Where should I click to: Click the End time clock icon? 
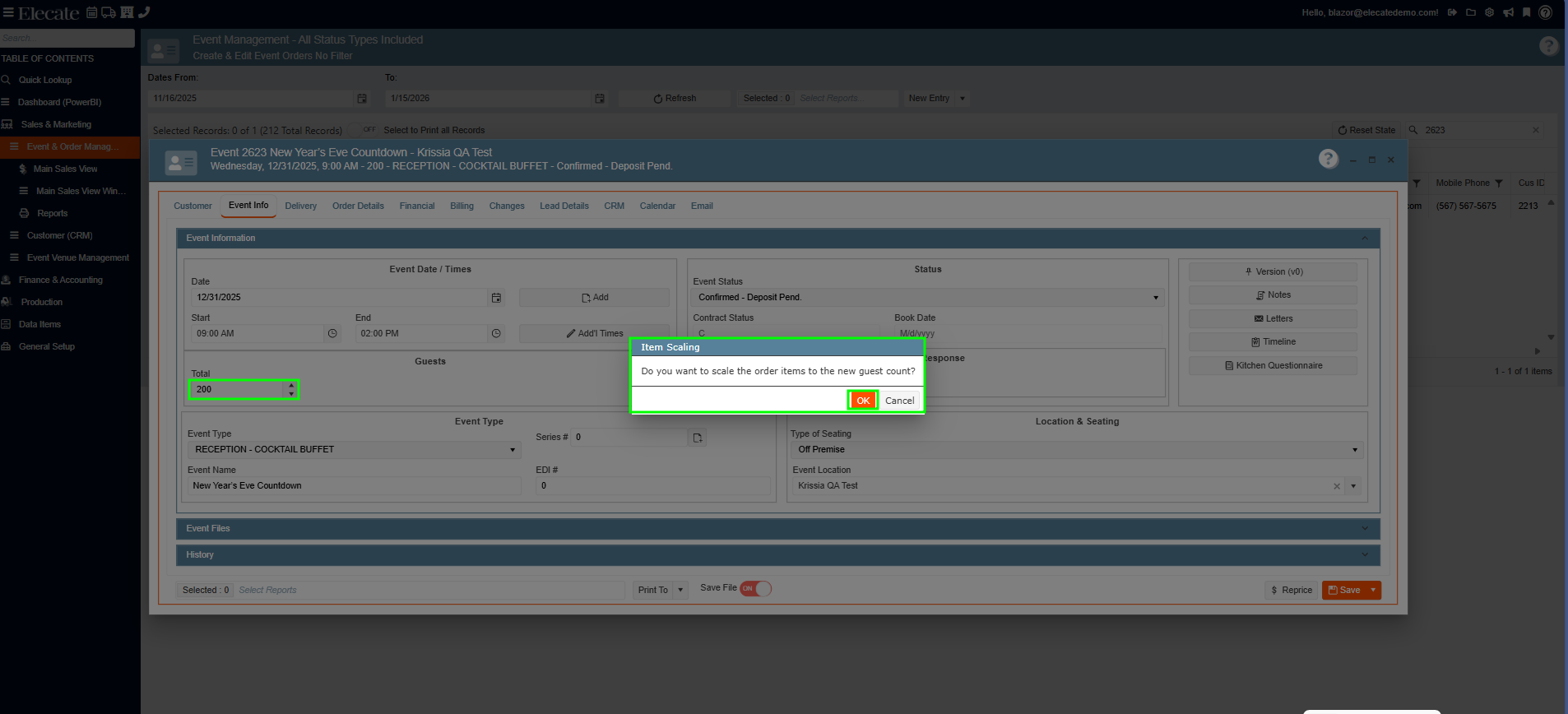coord(496,334)
